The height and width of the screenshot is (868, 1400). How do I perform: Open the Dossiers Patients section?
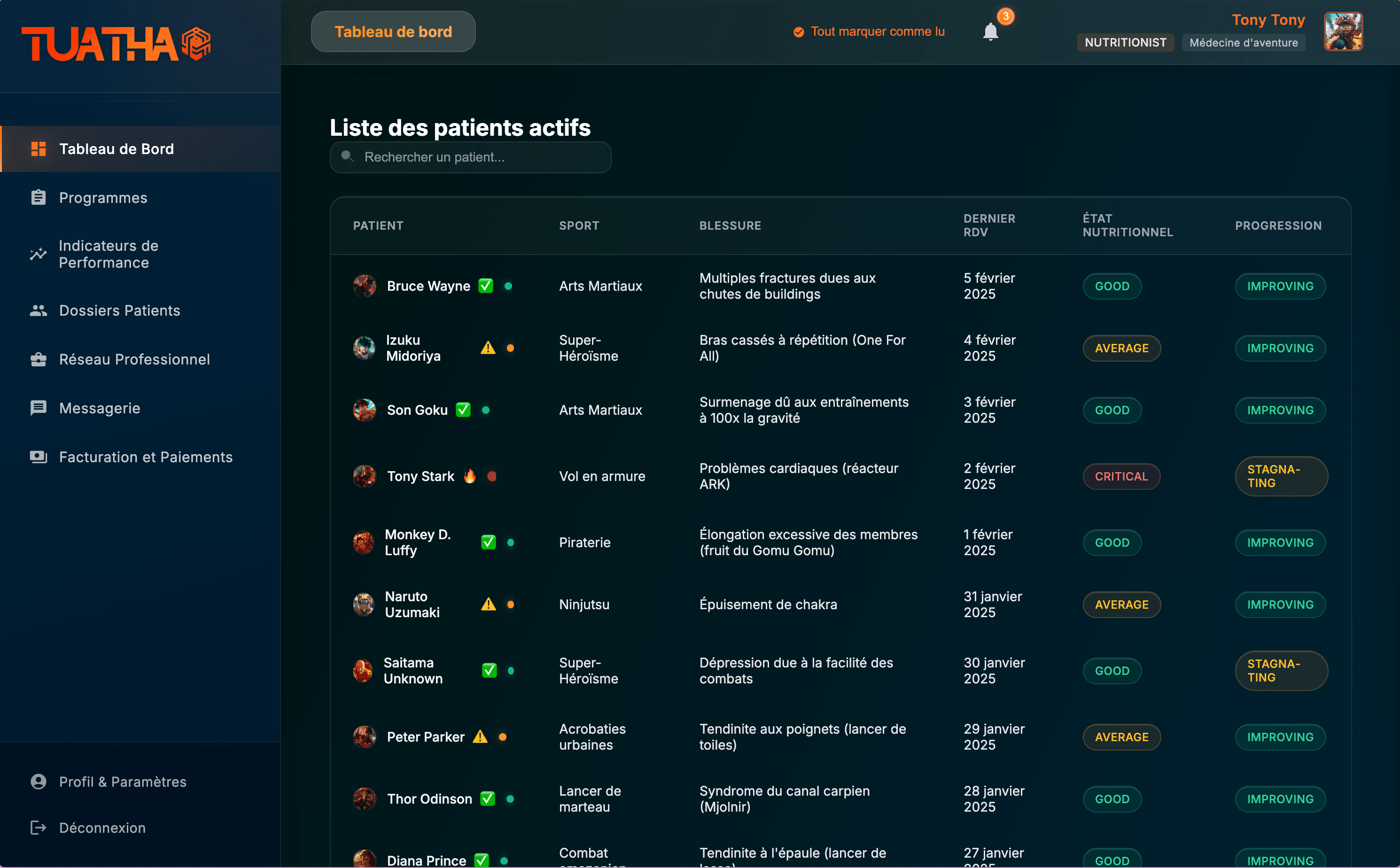[140, 310]
